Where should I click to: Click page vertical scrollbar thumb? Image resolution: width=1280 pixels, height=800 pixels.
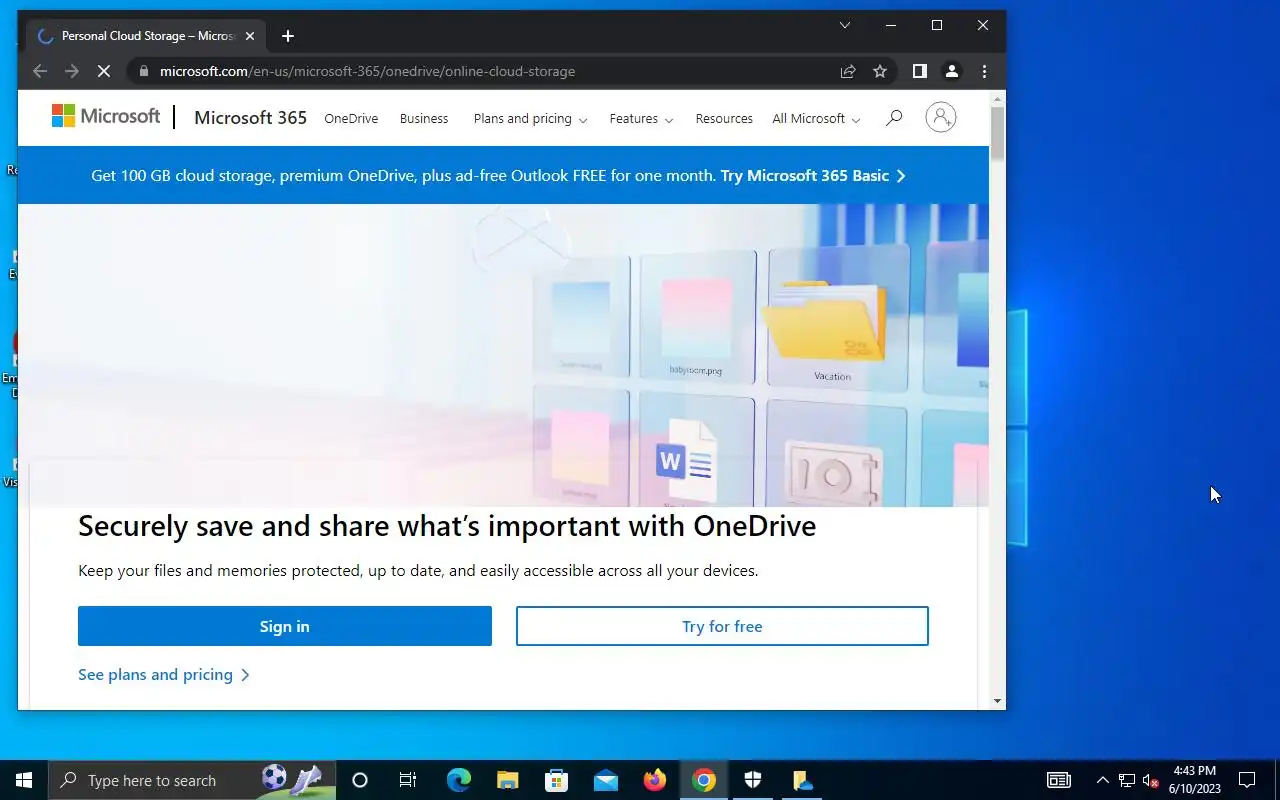point(997,133)
